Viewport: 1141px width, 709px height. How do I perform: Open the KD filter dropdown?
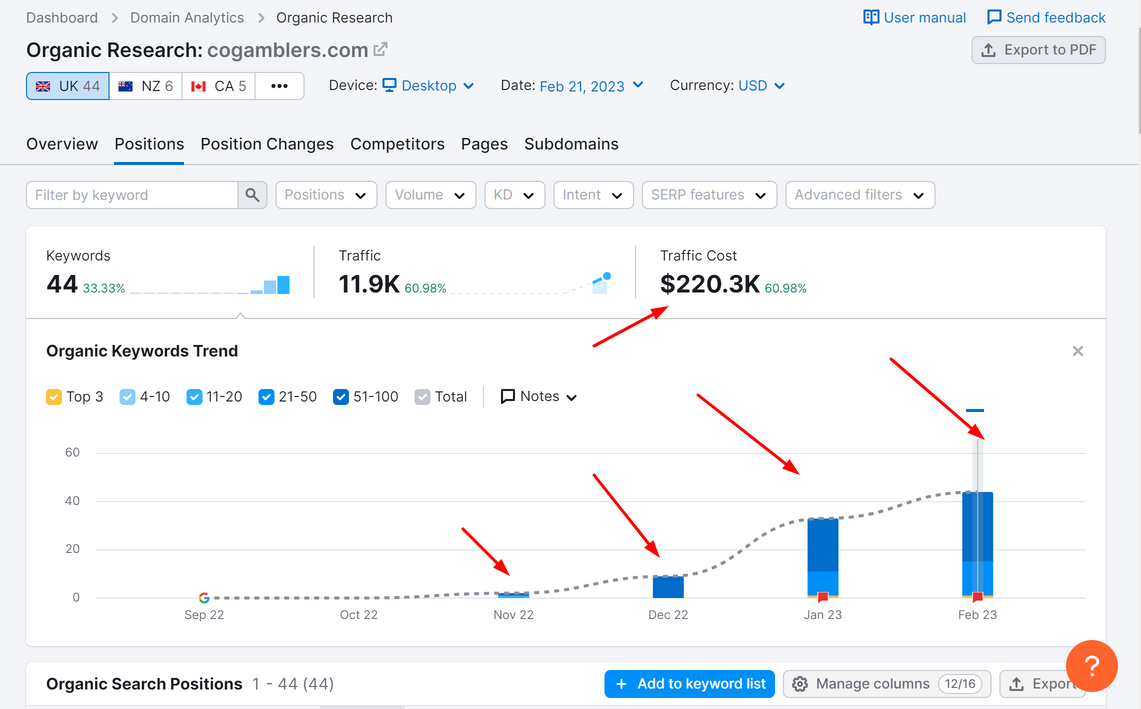click(514, 195)
